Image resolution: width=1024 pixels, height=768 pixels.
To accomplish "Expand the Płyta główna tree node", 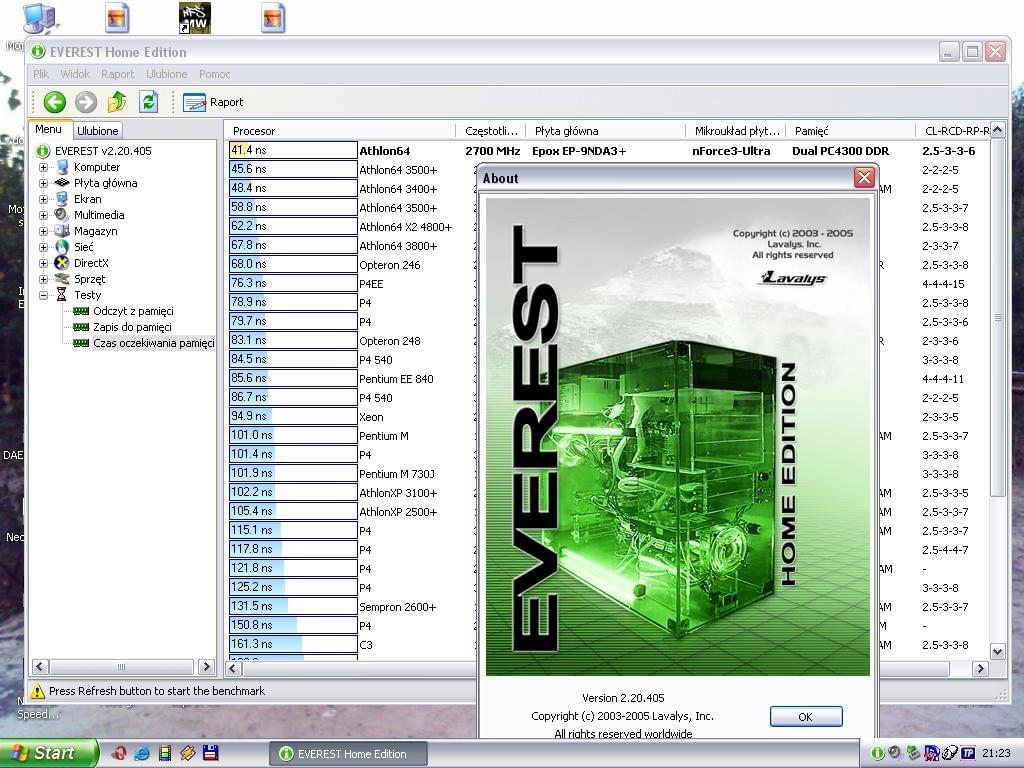I will click(x=44, y=184).
